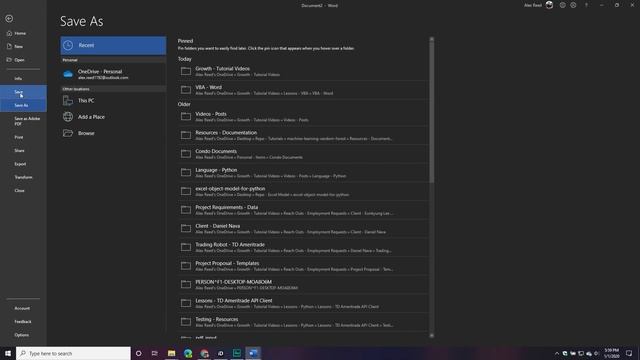The image size is (640, 360).
Task: Open the Resources - Documentation folder
Action: tap(303, 136)
